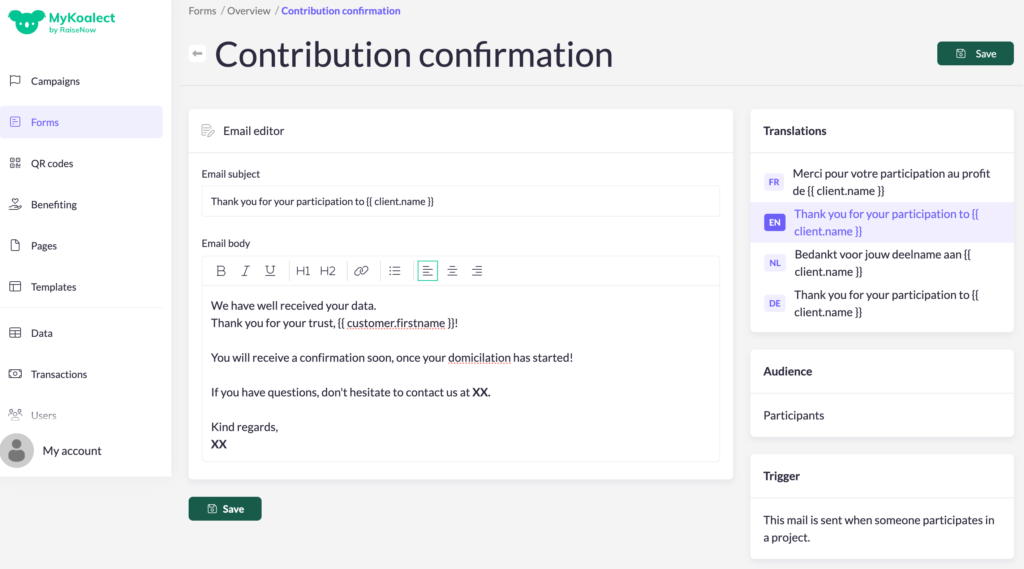1024x569 pixels.
Task: Apply italic formatting to text
Action: tap(245, 271)
